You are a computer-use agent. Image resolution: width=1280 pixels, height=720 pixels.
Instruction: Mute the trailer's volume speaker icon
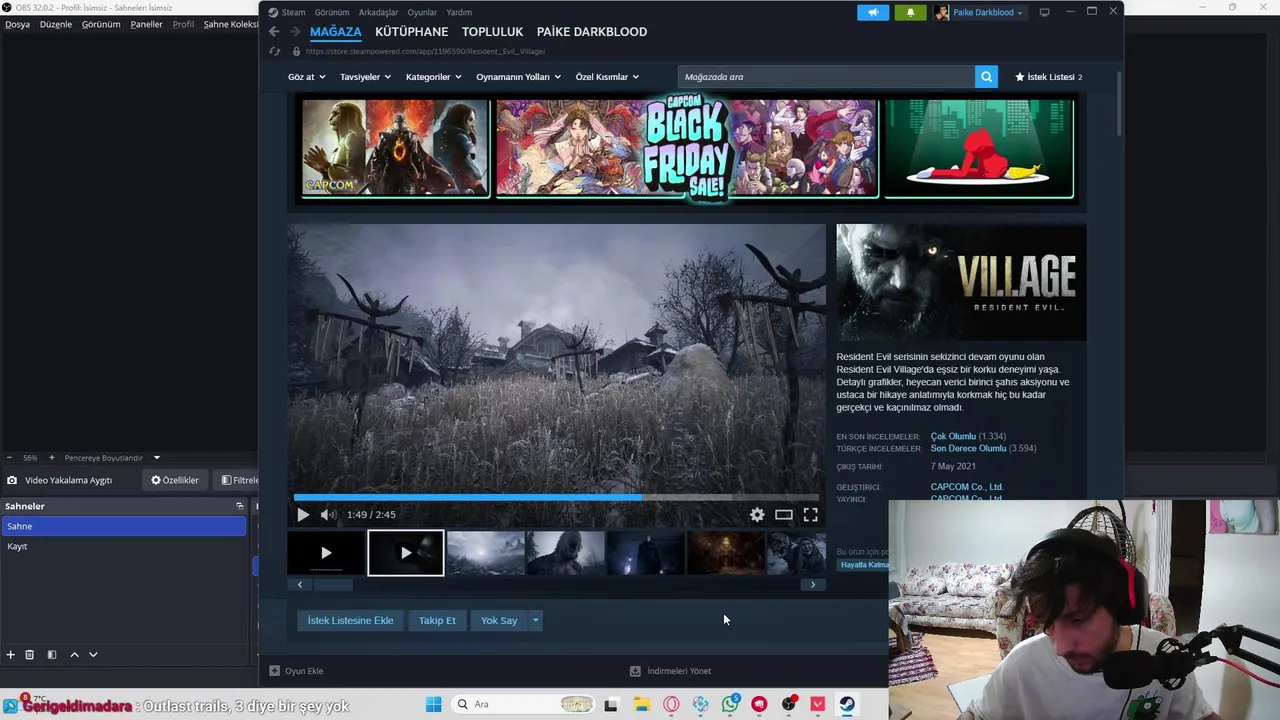(x=328, y=515)
